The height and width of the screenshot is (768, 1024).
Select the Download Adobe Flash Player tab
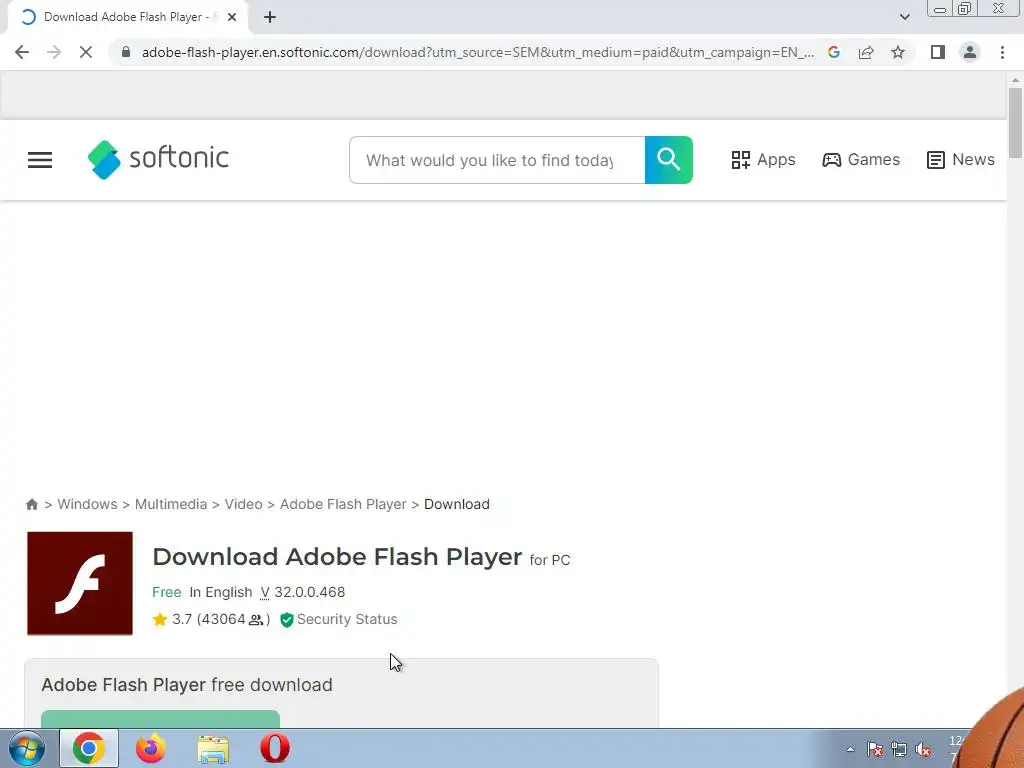click(x=128, y=17)
